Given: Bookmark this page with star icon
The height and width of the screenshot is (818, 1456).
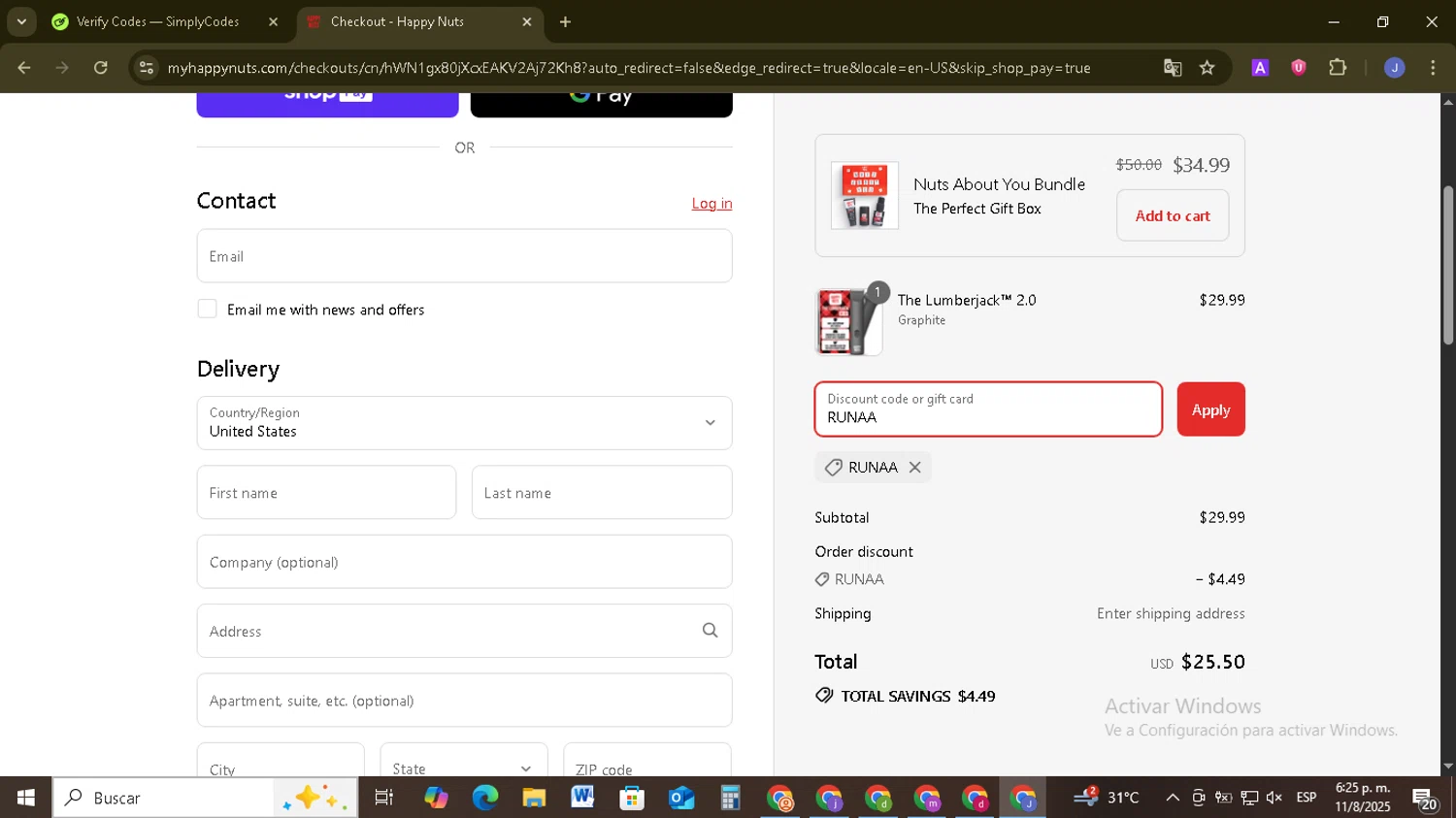Looking at the screenshot, I should pos(1207,68).
